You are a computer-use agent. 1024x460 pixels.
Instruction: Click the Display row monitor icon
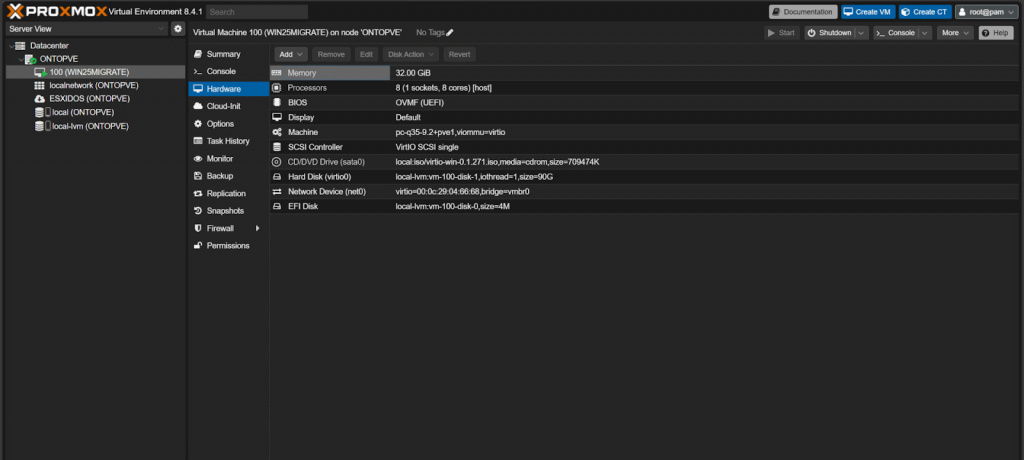(276, 118)
